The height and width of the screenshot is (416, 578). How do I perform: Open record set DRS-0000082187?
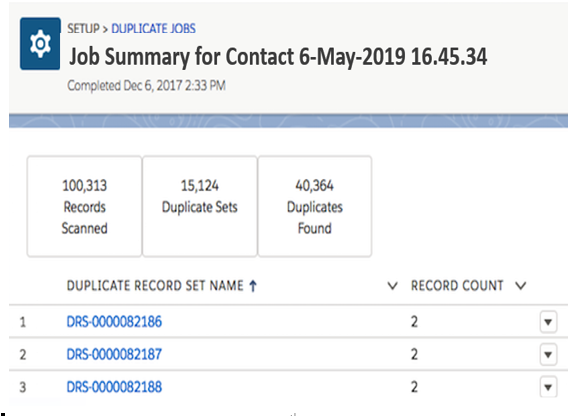point(114,354)
